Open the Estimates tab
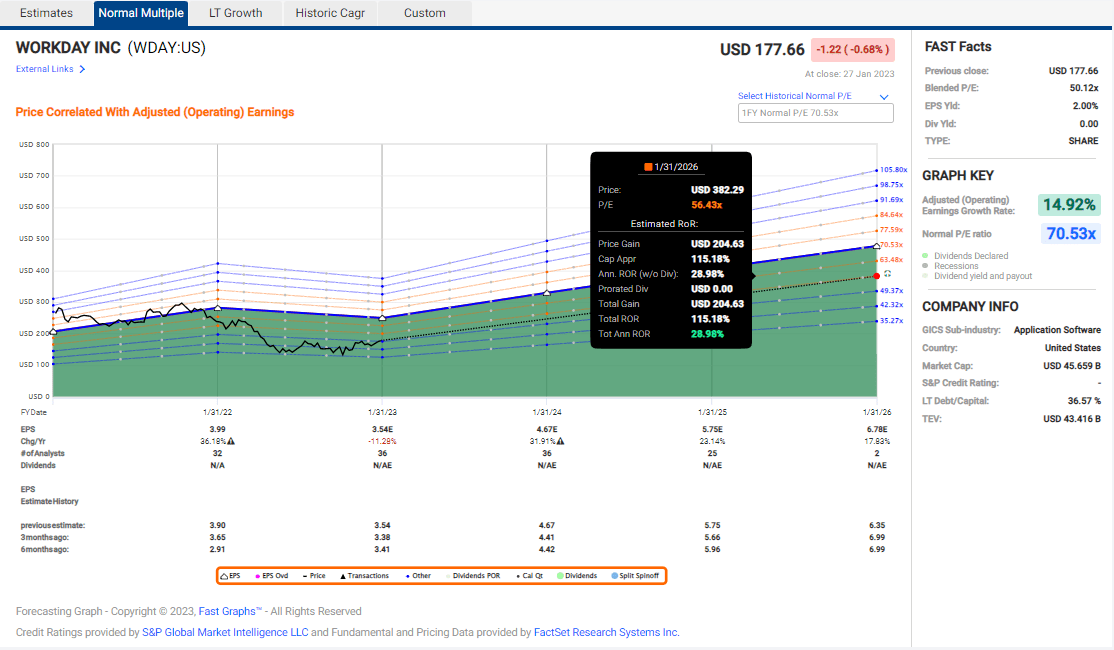The image size is (1114, 650). point(47,12)
